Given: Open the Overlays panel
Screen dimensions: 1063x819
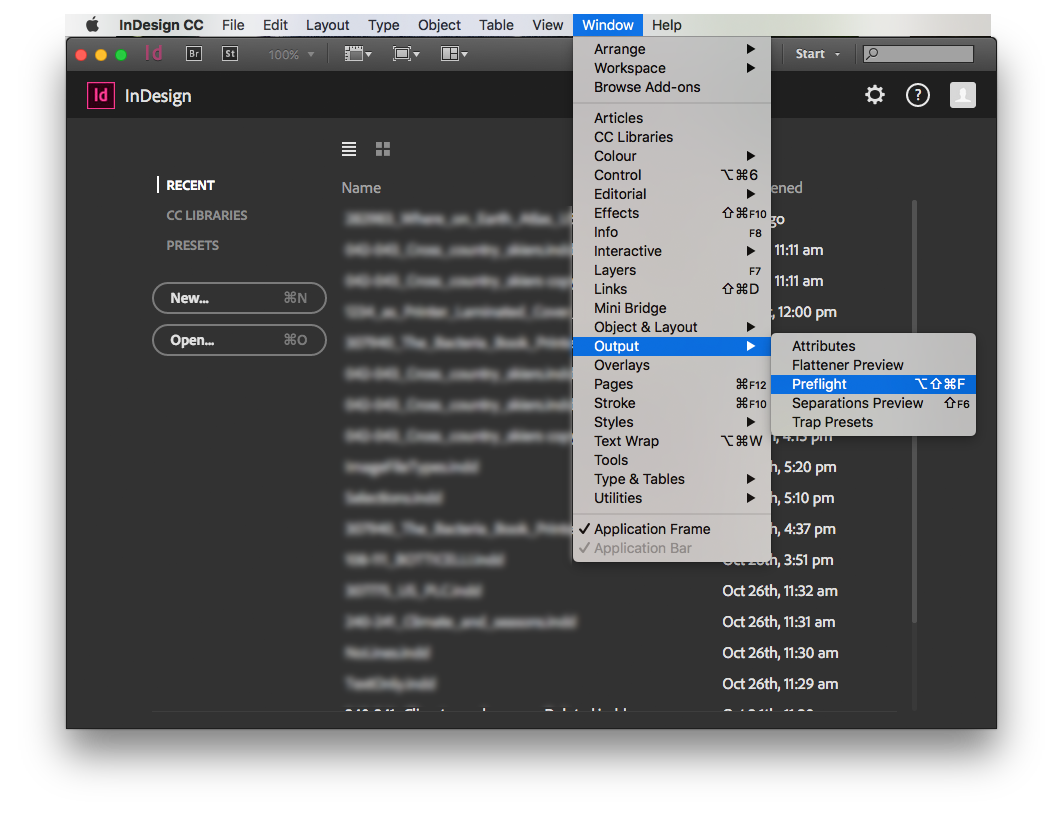Looking at the screenshot, I should click(672, 365).
